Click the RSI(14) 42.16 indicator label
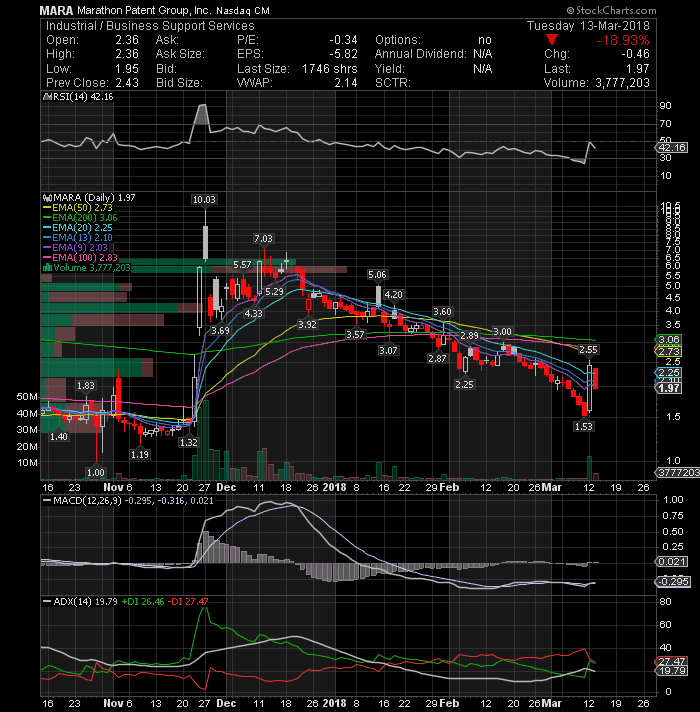This screenshot has width=700, height=712. [x=82, y=97]
